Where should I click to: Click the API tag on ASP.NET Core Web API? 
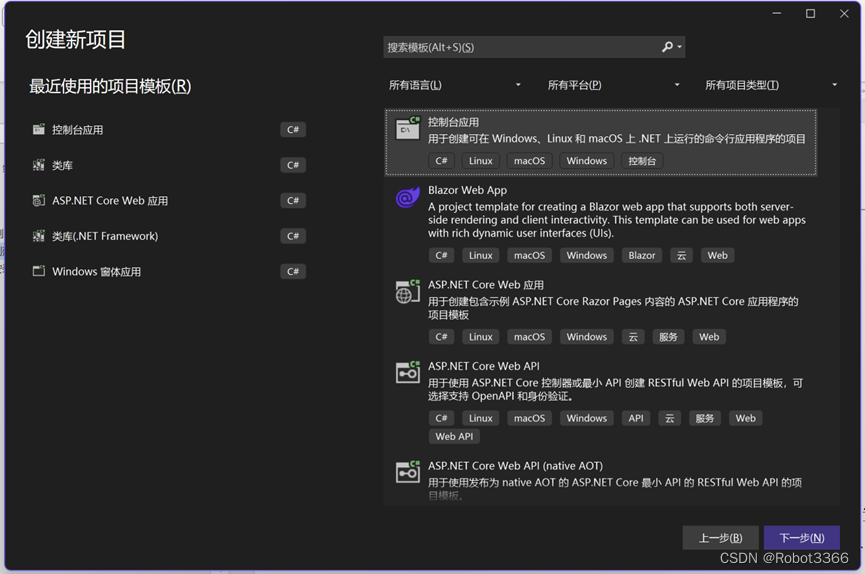click(636, 418)
